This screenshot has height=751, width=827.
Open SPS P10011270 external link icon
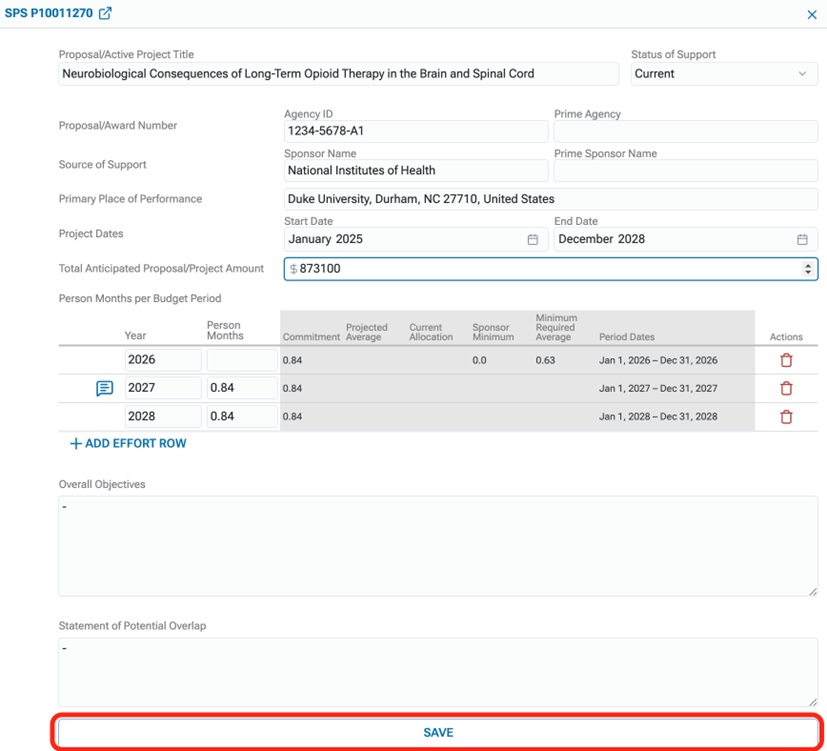105,13
